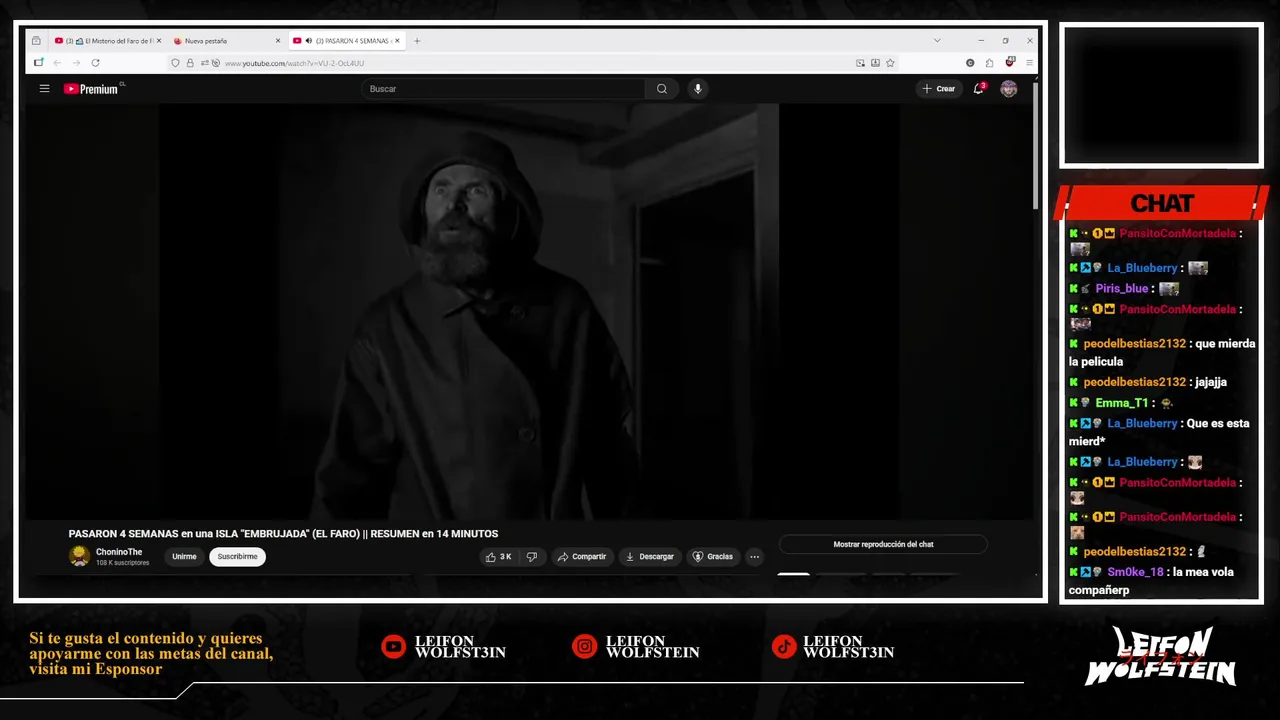
Task: Click the Instagram icon in overlay
Action: (x=584, y=647)
